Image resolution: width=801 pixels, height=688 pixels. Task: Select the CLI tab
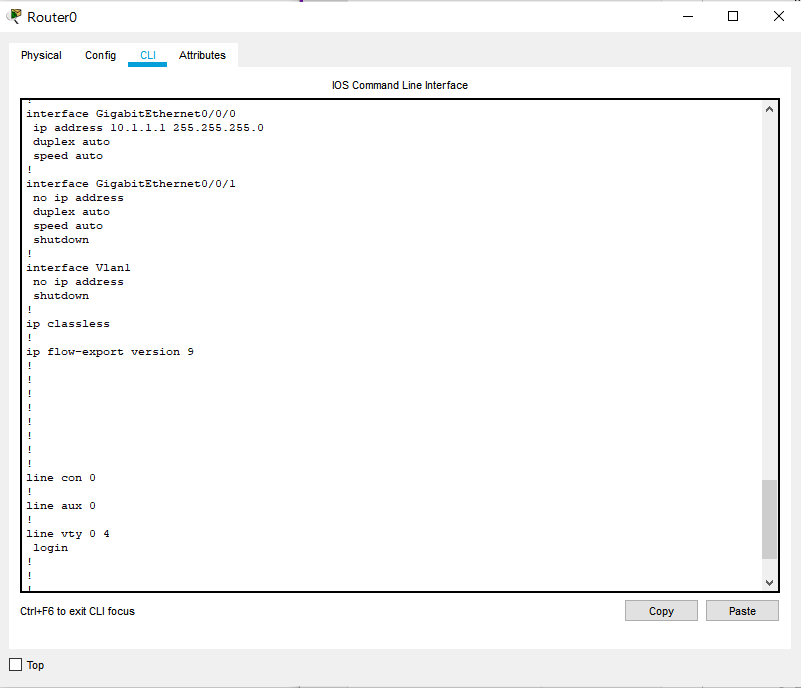pos(147,55)
